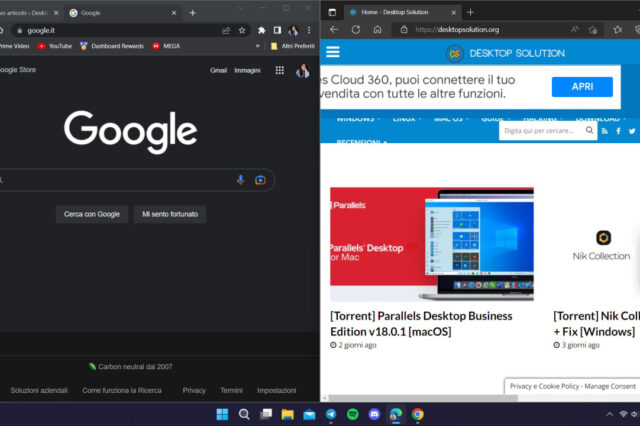Open Dashboard Rewards bookmark
640x426 pixels.
tap(112, 46)
